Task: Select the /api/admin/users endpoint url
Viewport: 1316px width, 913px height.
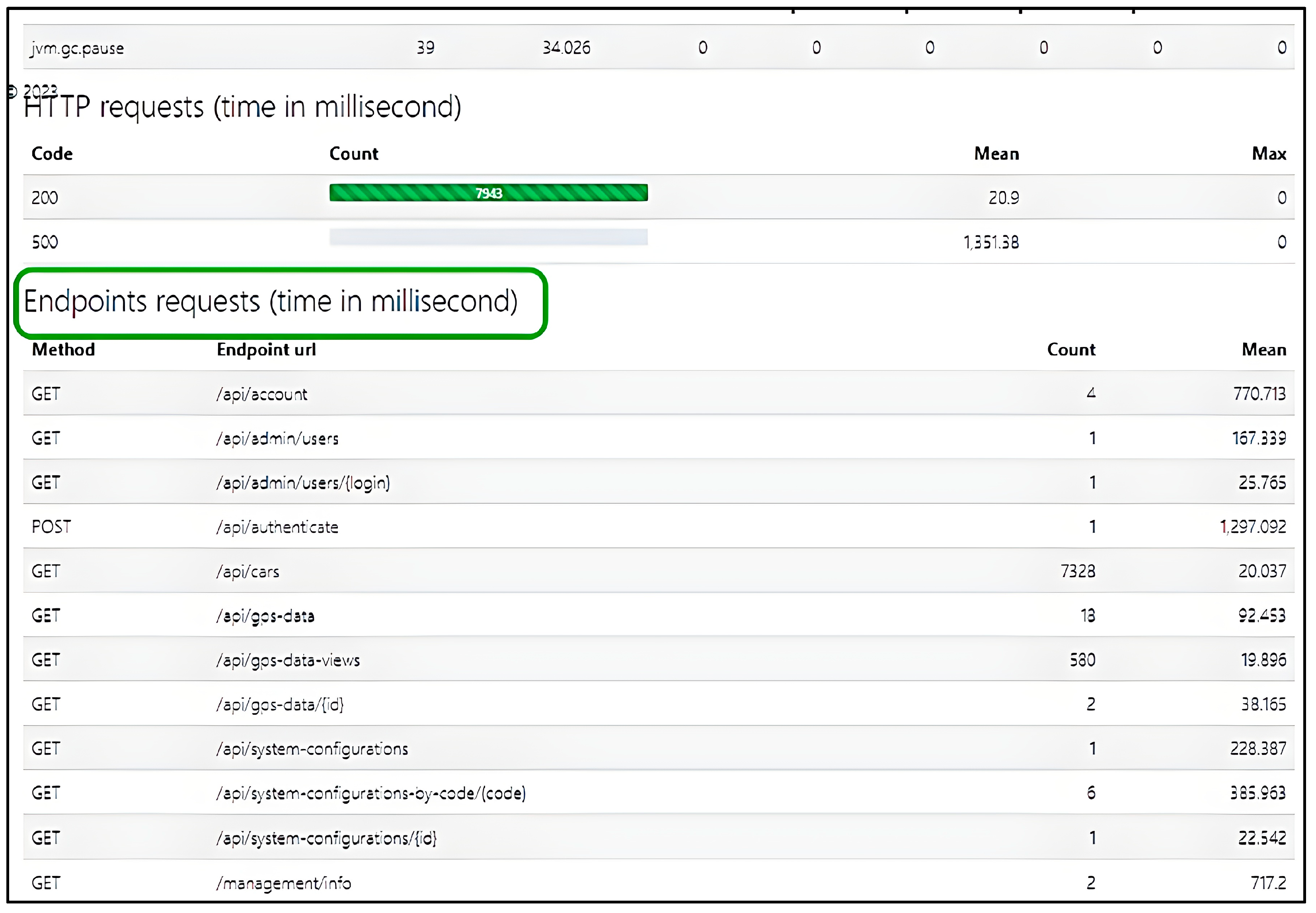Action: coord(277,439)
